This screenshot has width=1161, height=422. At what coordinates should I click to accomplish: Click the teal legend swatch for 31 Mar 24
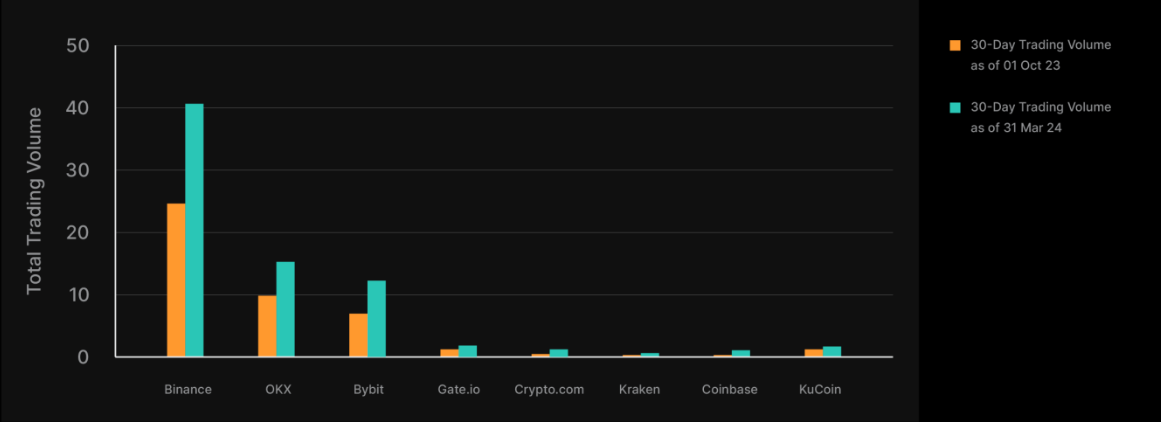tap(954, 107)
